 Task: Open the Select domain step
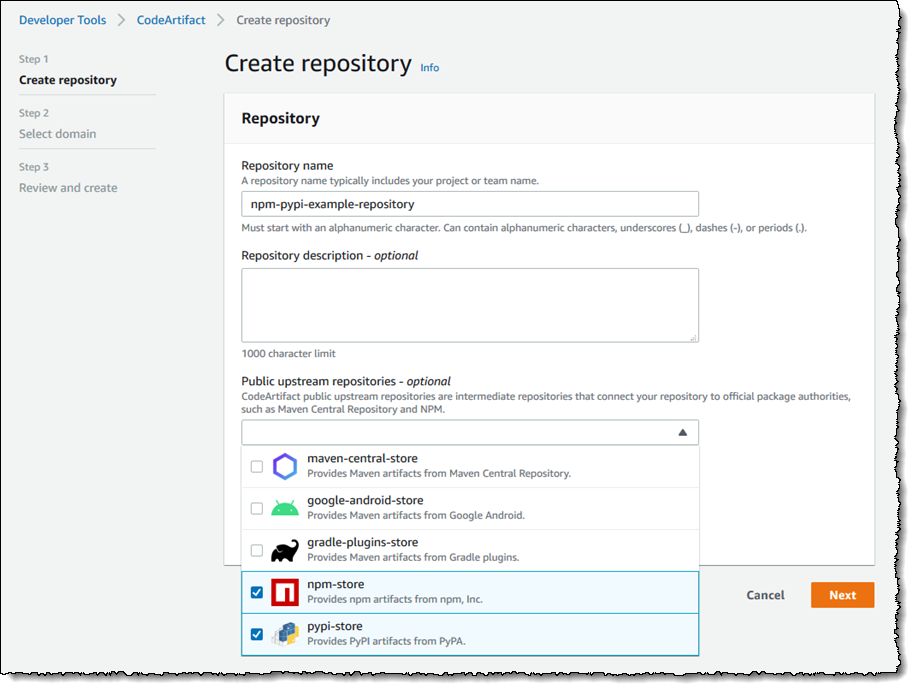57,134
